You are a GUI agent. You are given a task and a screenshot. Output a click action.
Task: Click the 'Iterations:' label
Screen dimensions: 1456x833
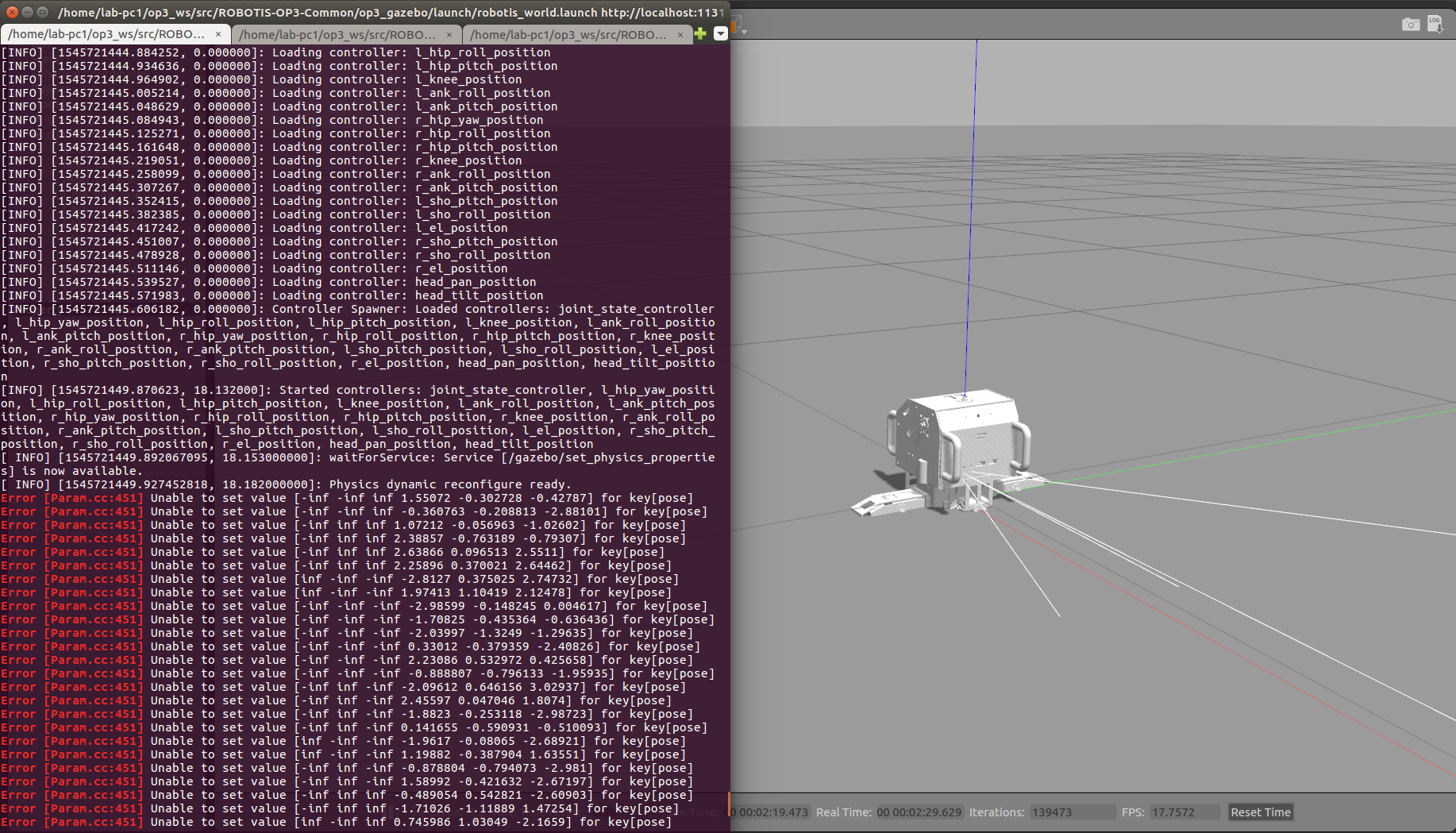click(996, 812)
